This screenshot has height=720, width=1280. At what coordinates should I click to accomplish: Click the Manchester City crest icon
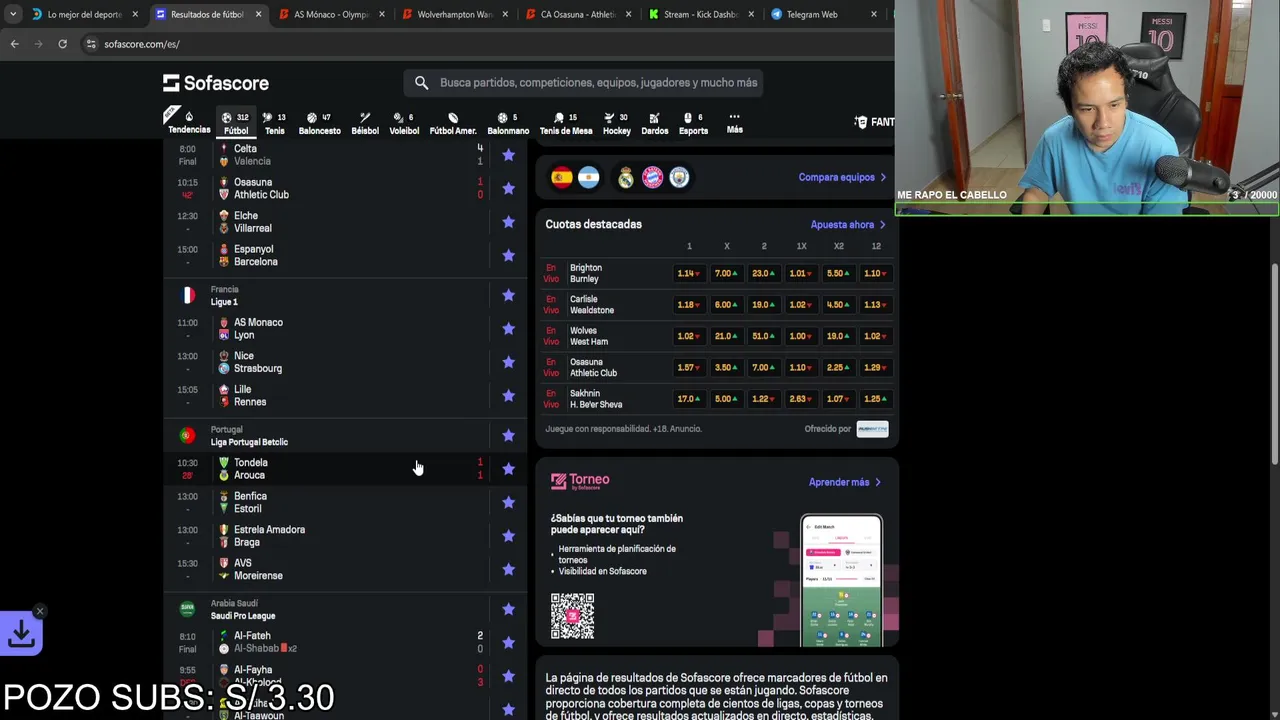679,178
